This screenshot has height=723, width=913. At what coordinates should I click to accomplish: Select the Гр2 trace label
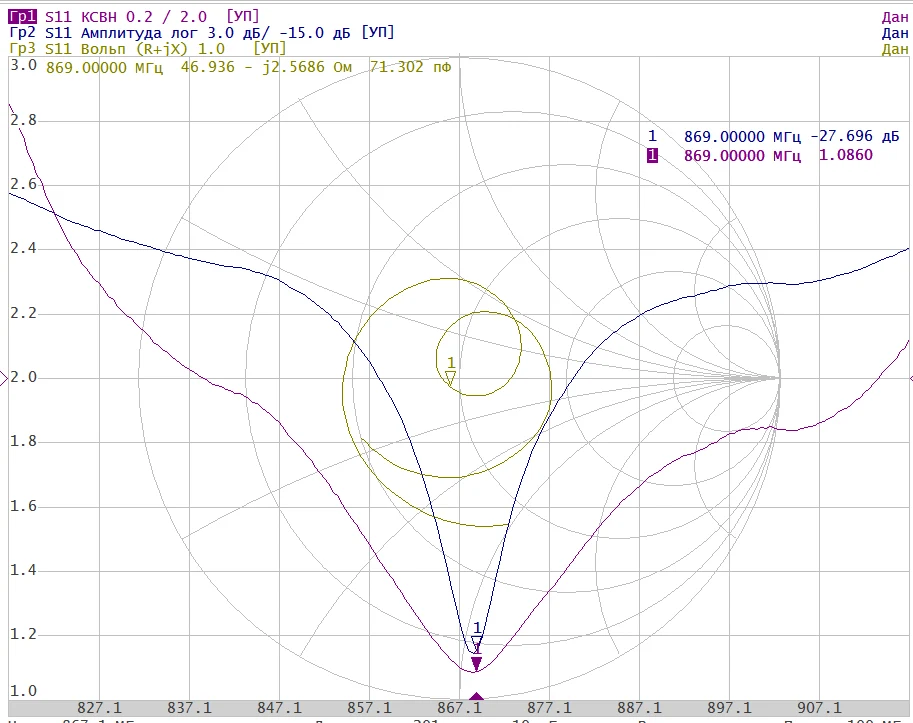pos(20,33)
